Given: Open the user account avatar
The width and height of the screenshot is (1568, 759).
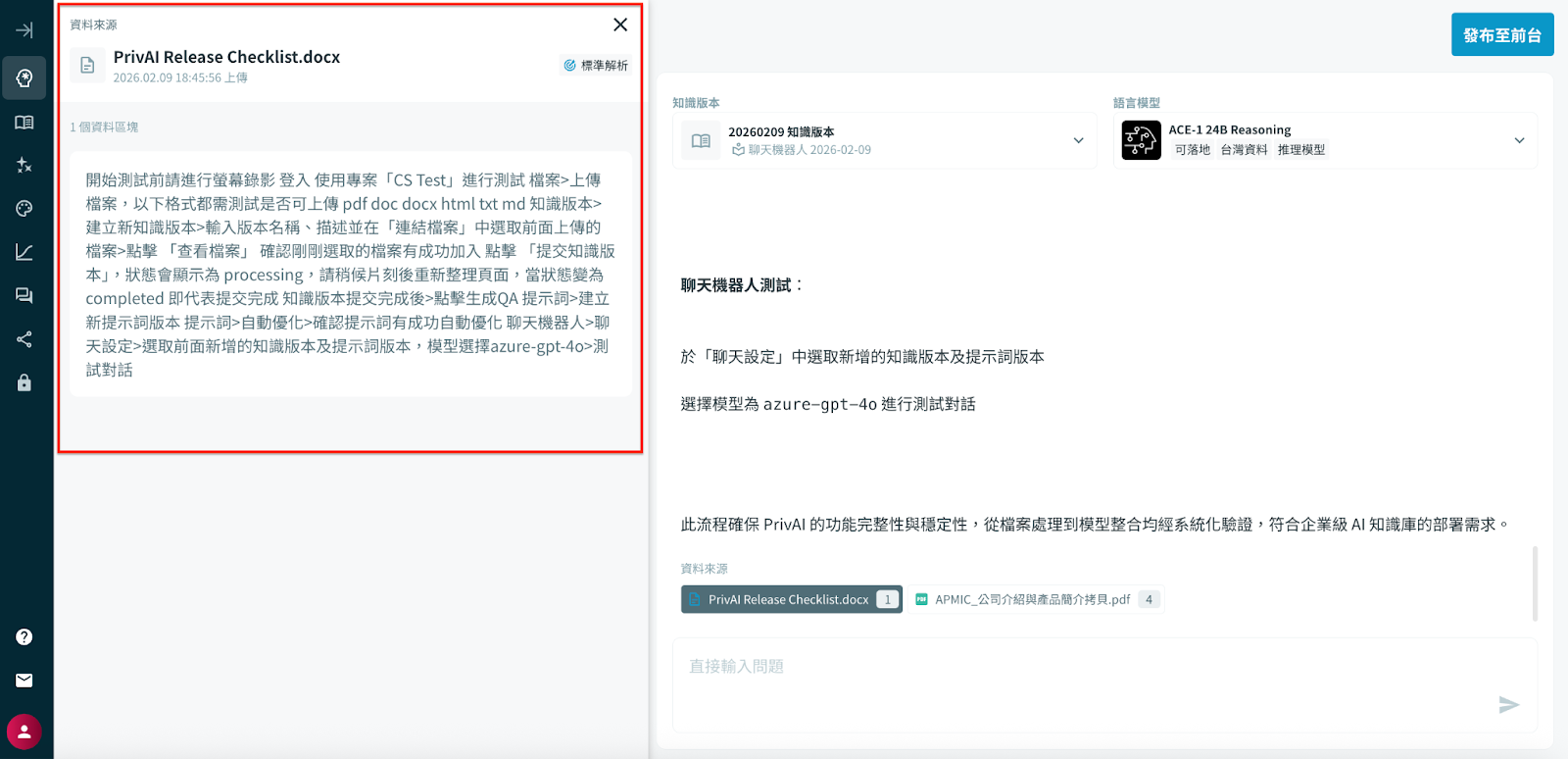Looking at the screenshot, I should pos(24,732).
